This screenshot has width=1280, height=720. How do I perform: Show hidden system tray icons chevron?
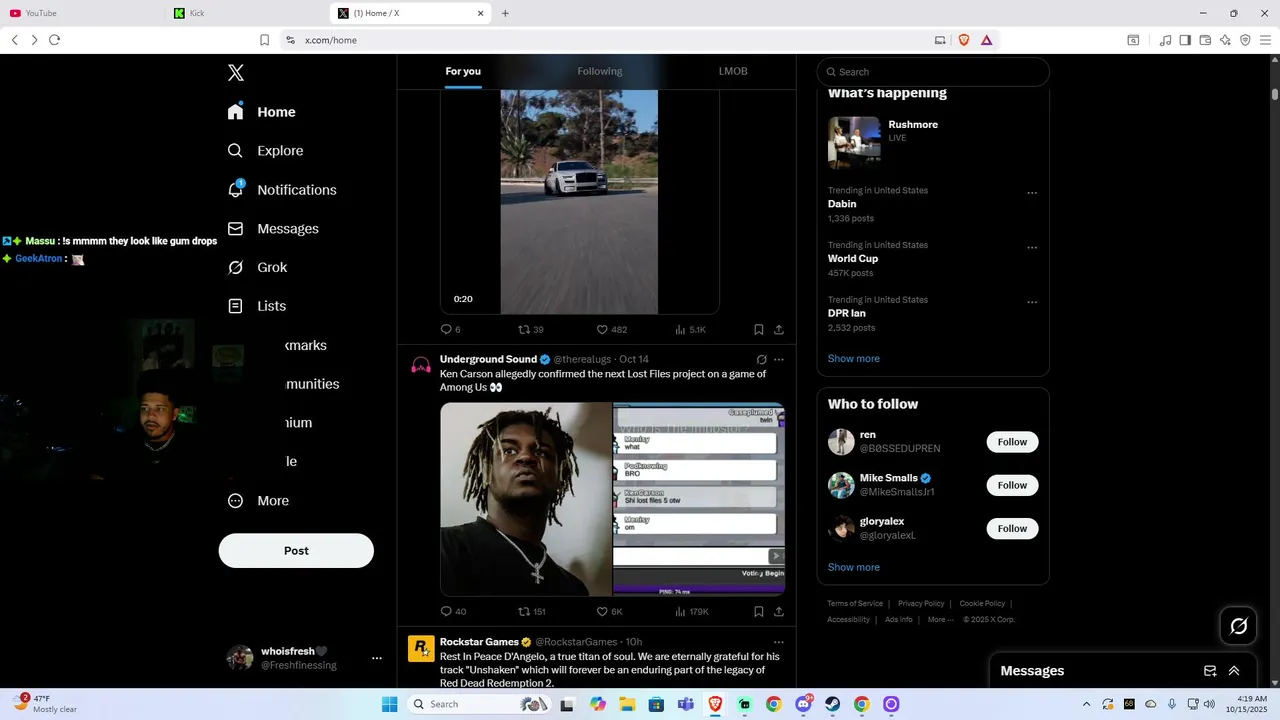1087,704
